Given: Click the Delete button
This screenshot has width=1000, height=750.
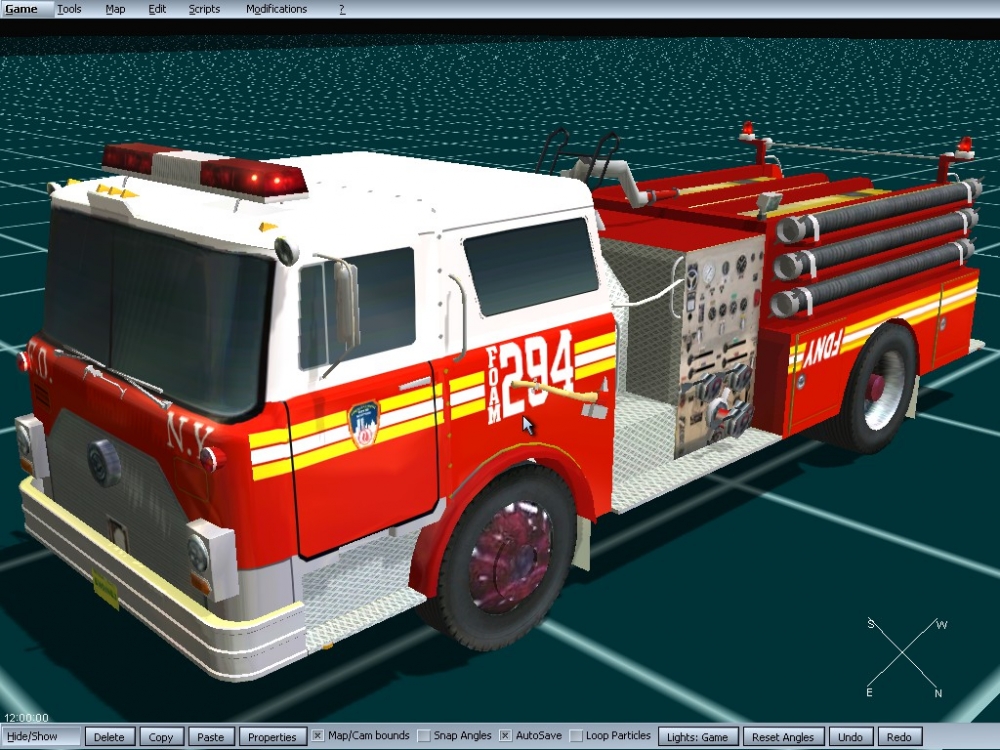Looking at the screenshot, I should click(109, 737).
